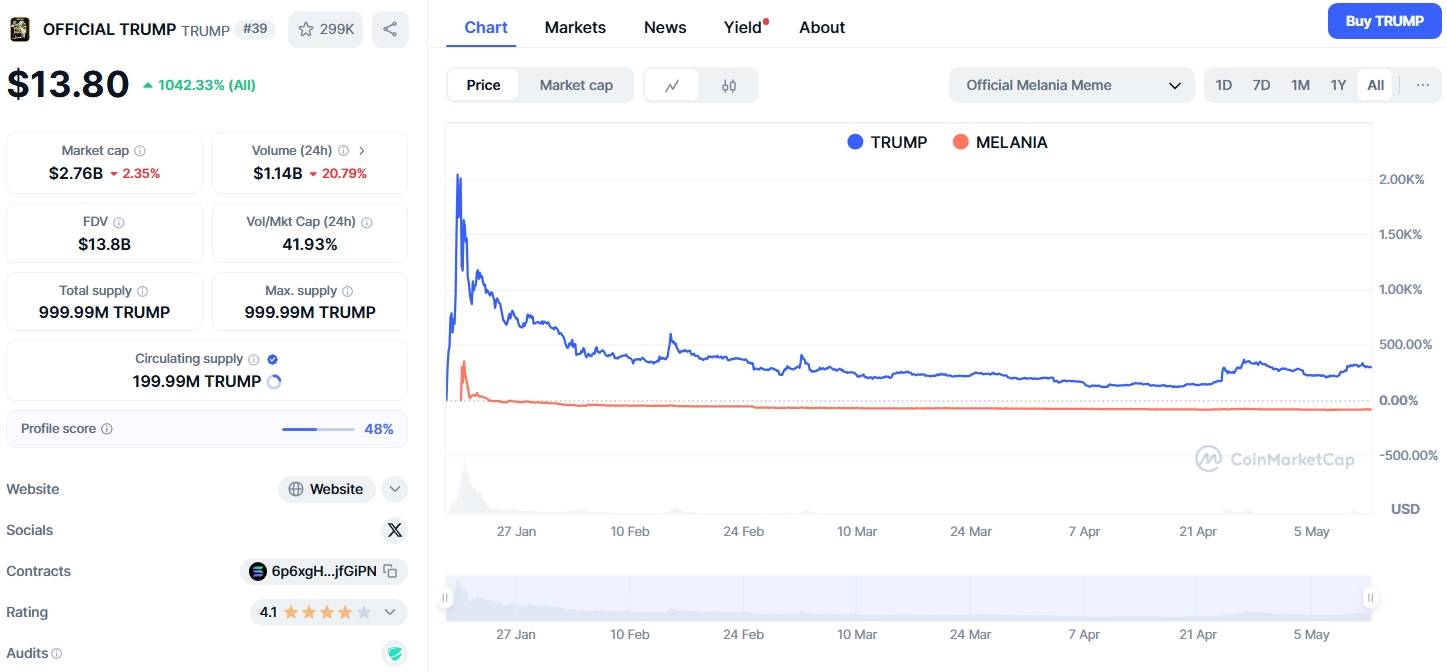Switch to the line chart view icon

click(673, 85)
